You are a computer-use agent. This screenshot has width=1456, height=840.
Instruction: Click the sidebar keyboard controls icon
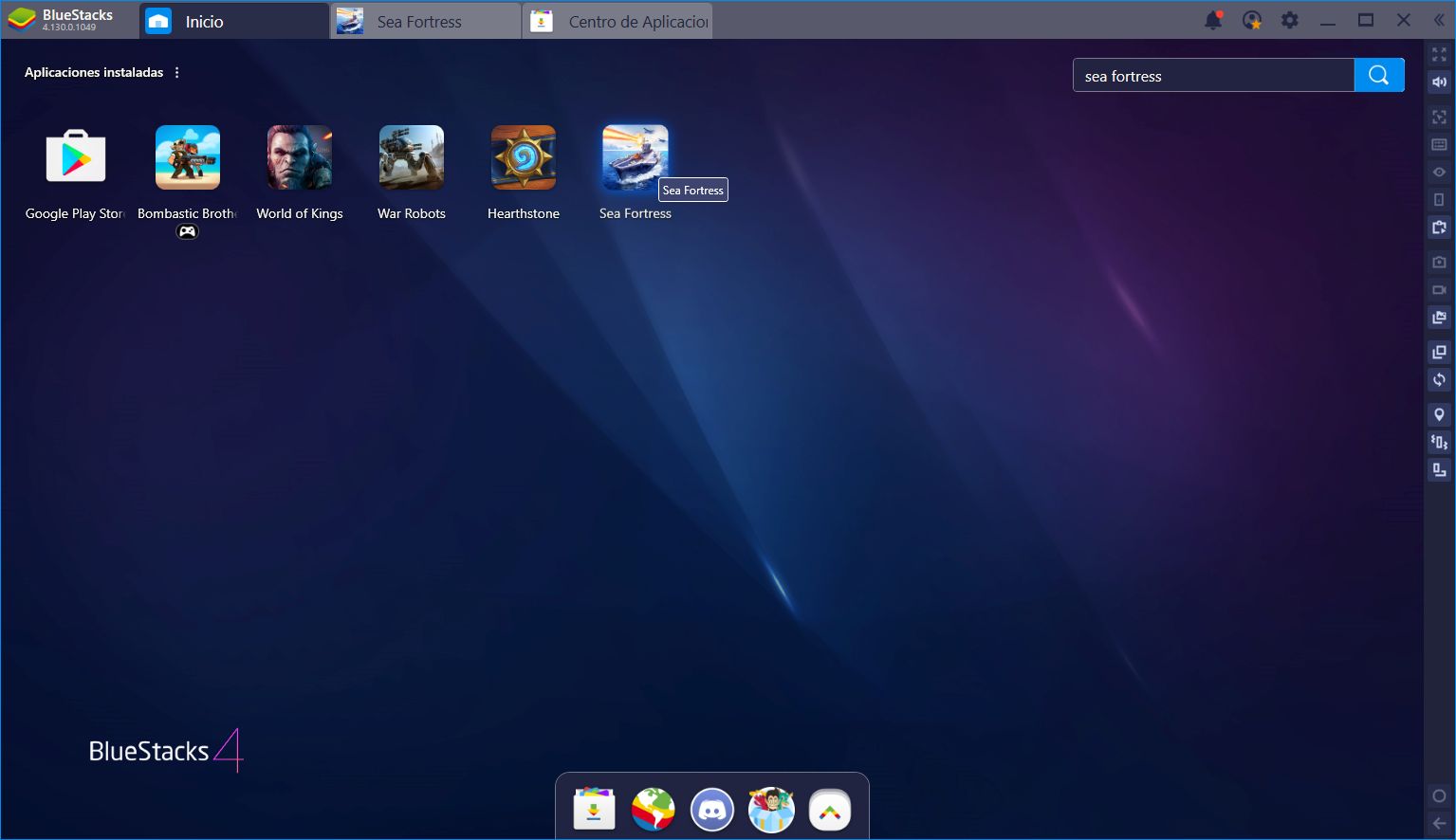pyautogui.click(x=1439, y=144)
